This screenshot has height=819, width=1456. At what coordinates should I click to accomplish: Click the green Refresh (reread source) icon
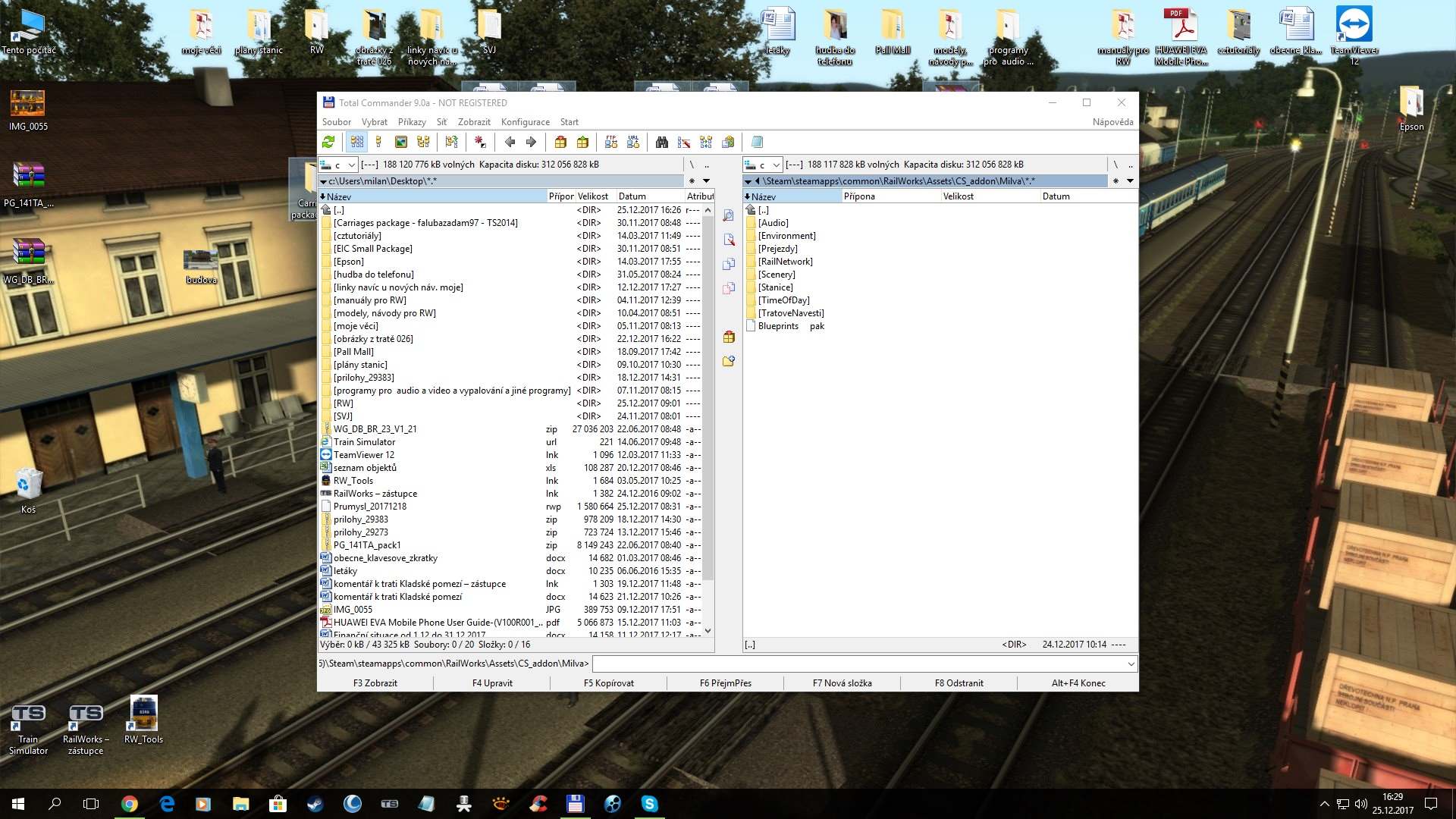pos(328,142)
